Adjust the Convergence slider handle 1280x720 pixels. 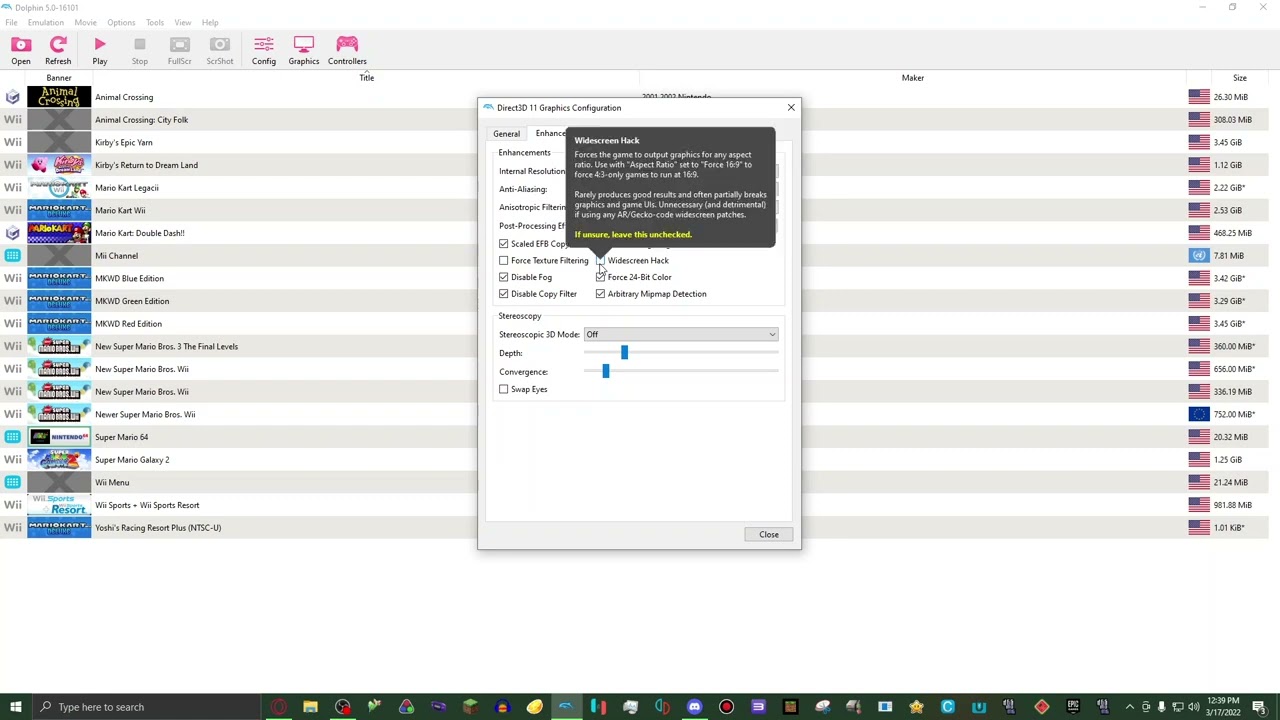[x=605, y=371]
